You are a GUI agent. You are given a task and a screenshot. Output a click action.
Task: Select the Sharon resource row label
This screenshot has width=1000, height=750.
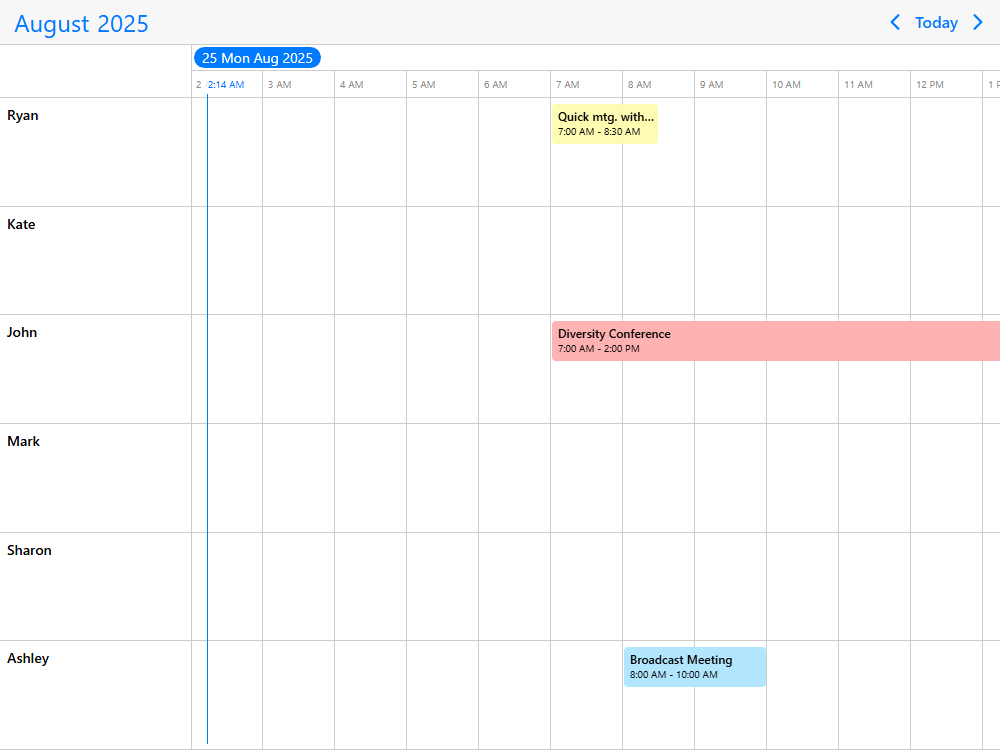pos(29,550)
